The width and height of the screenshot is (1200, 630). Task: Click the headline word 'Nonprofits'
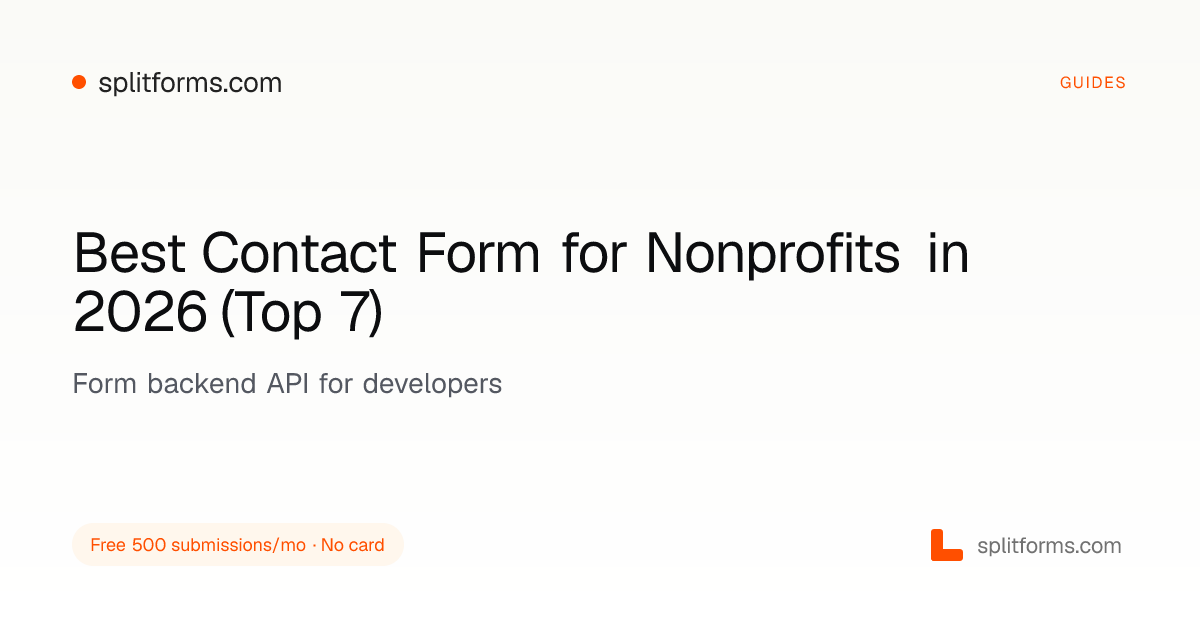tap(772, 254)
